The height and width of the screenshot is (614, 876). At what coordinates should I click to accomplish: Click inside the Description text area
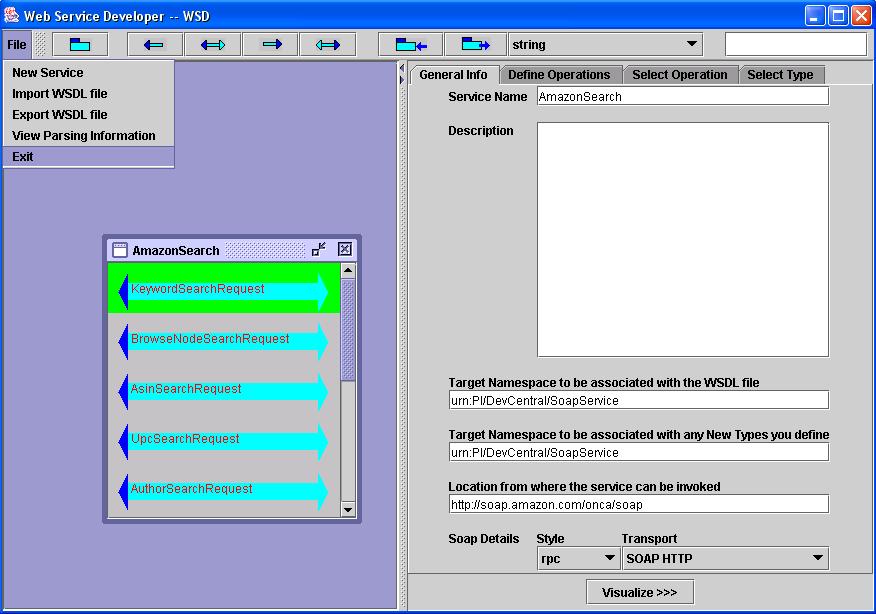(683, 240)
